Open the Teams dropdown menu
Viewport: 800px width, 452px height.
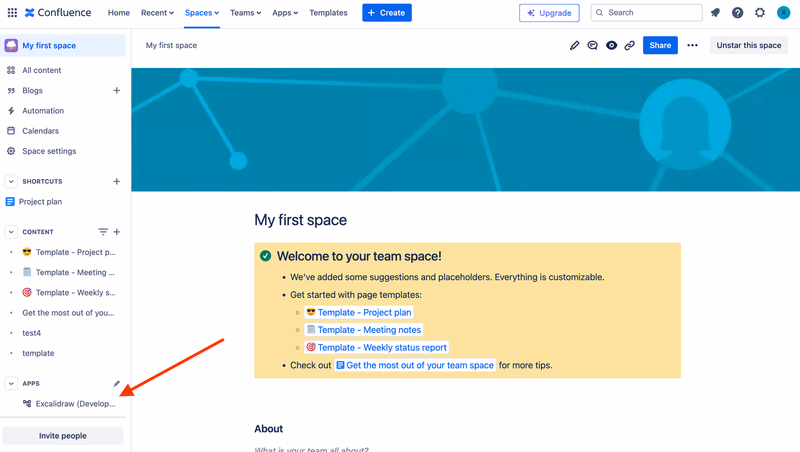[245, 13]
